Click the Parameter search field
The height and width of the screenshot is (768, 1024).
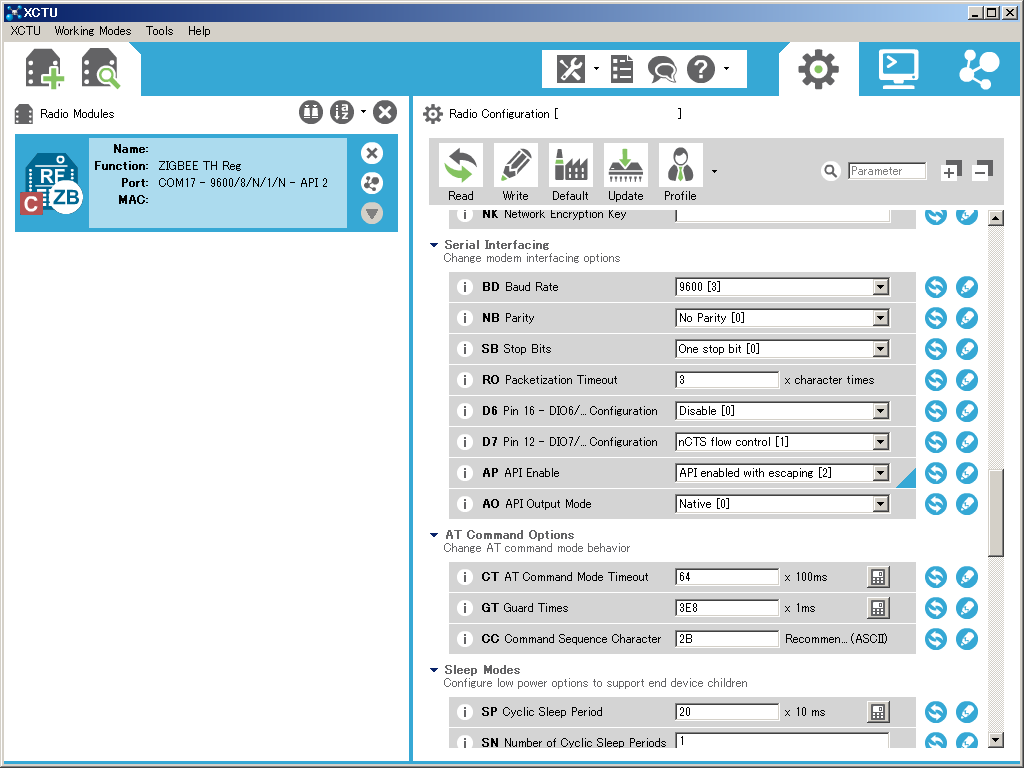887,171
